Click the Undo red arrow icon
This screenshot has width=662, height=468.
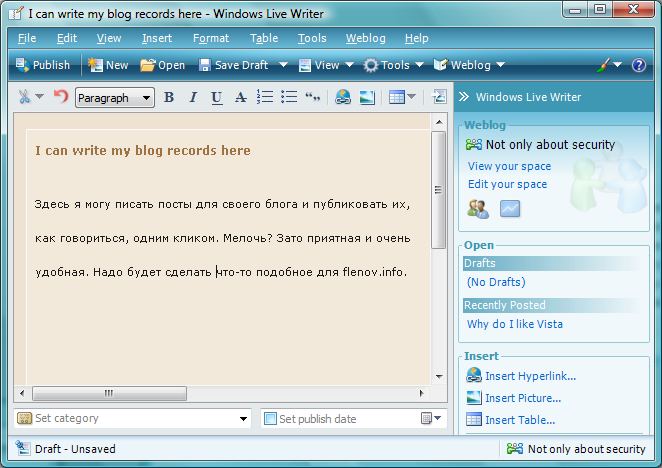tap(61, 97)
